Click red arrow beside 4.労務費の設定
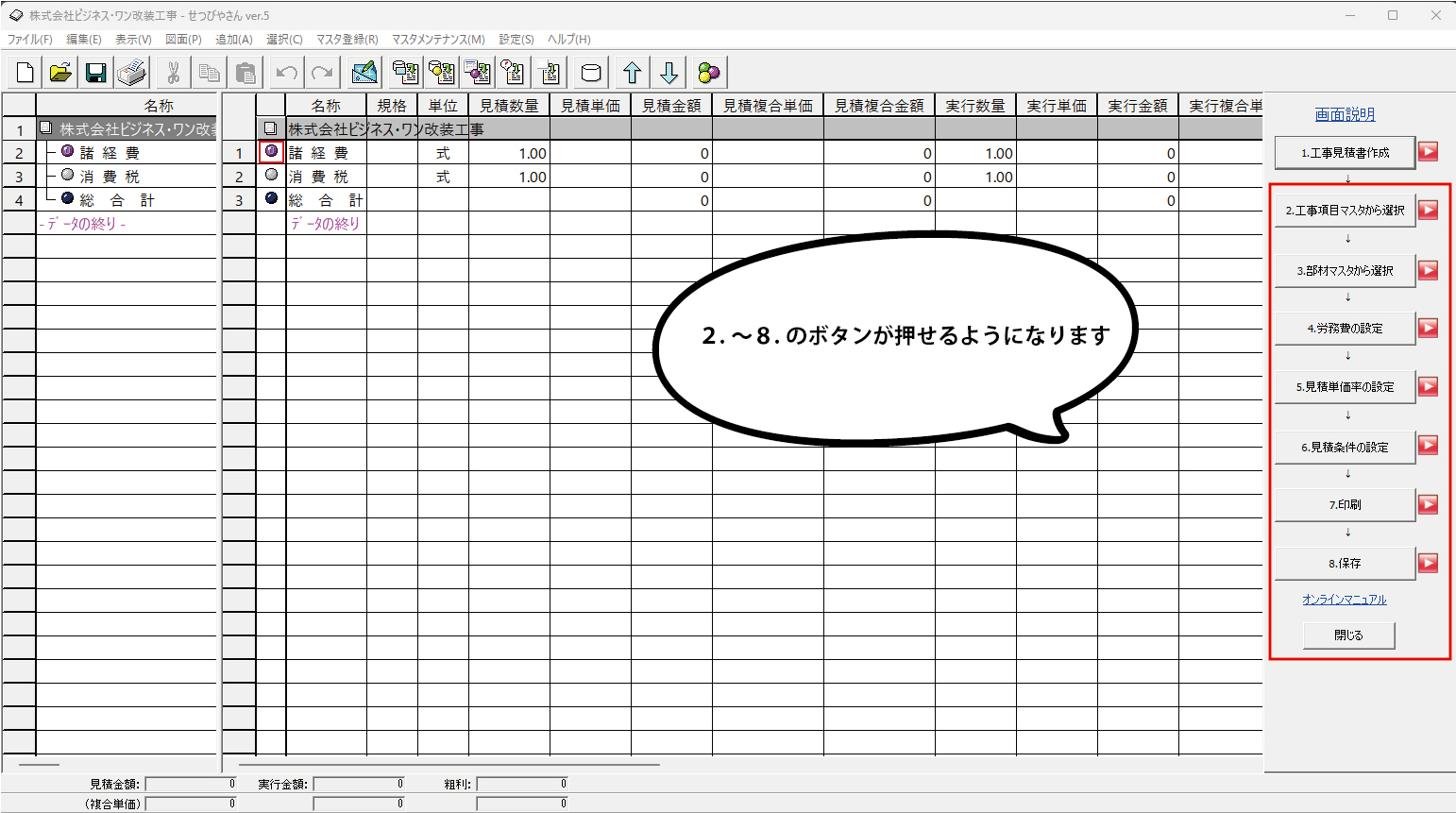This screenshot has height=813, width=1456. coord(1428,328)
